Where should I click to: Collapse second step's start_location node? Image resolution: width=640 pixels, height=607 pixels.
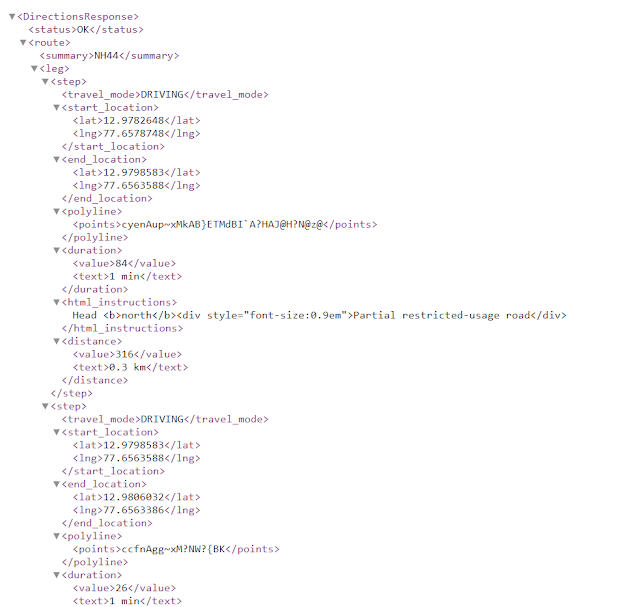(x=57, y=432)
